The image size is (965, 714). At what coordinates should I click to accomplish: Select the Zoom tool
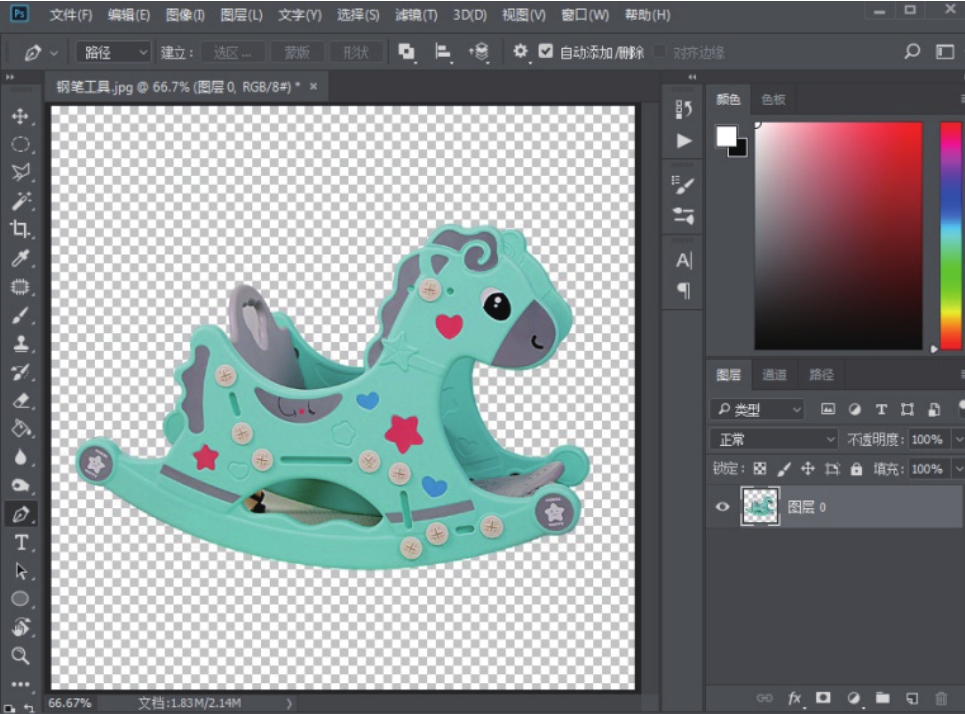pyautogui.click(x=20, y=656)
